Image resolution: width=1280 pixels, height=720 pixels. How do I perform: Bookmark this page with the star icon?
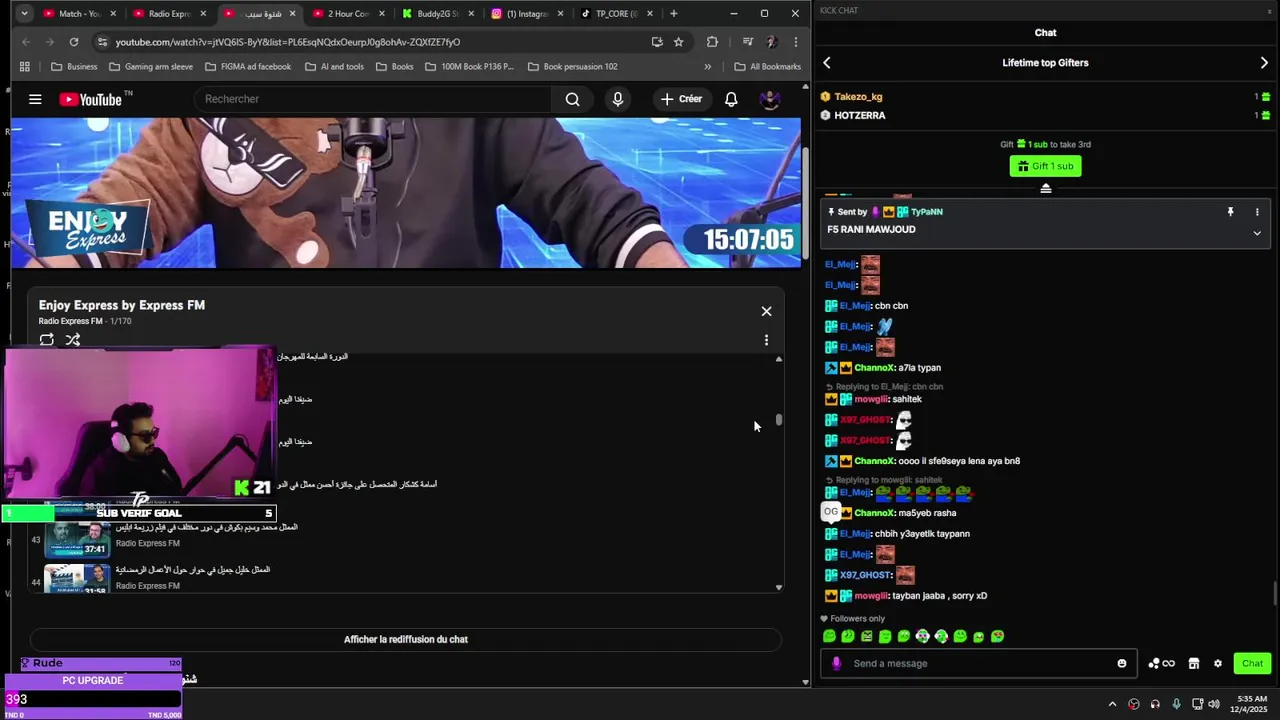pos(678,42)
